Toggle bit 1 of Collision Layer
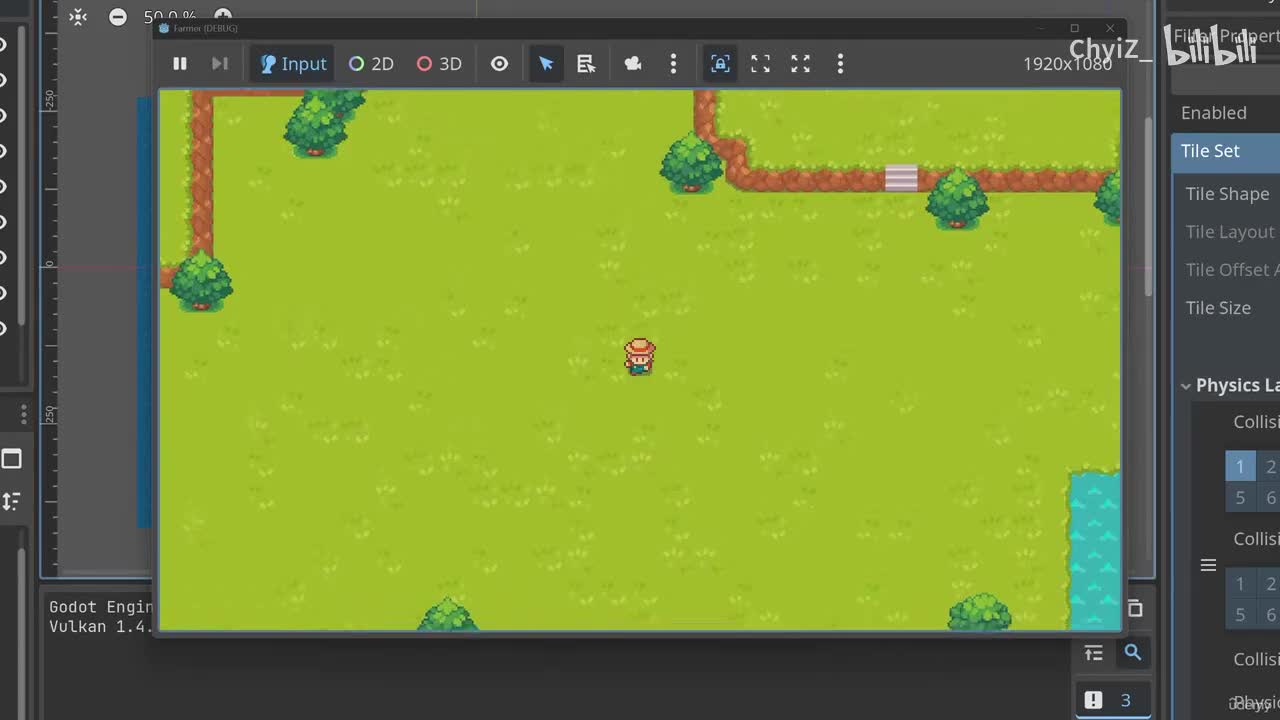This screenshot has height=720, width=1280. (x=1240, y=467)
